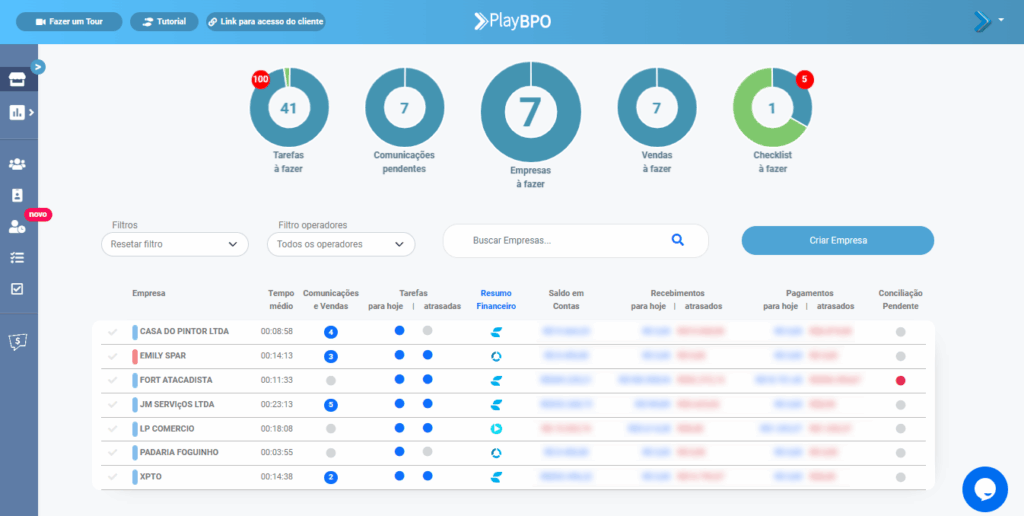Click the red color tag on EMILY SPAR
Image resolution: width=1024 pixels, height=516 pixels.
(x=135, y=356)
